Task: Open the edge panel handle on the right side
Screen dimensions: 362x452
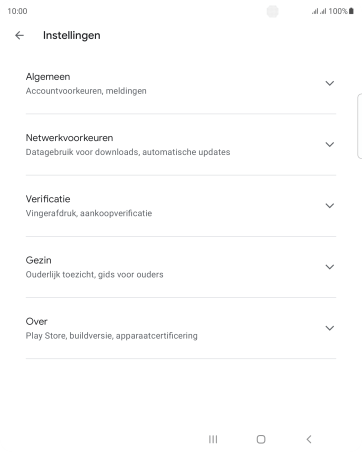Action: tap(359, 126)
